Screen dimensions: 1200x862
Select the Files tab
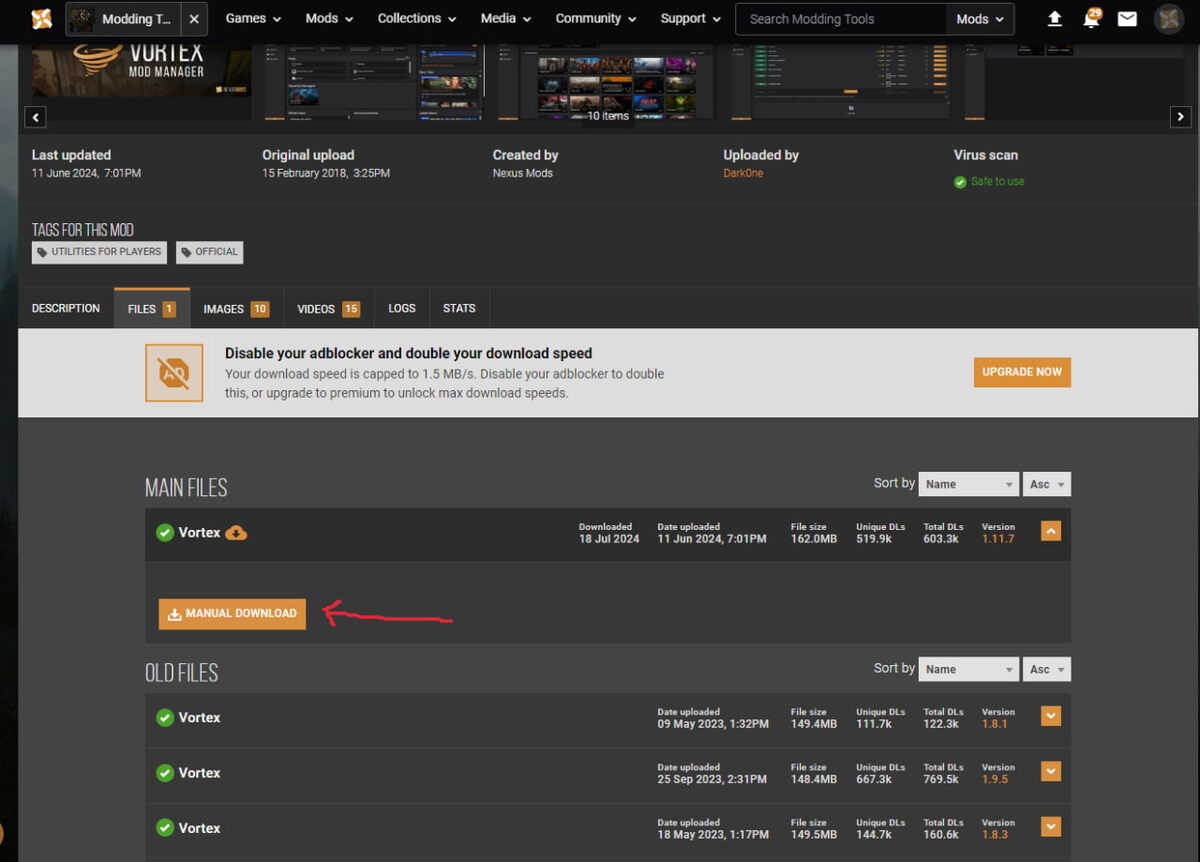tap(152, 309)
